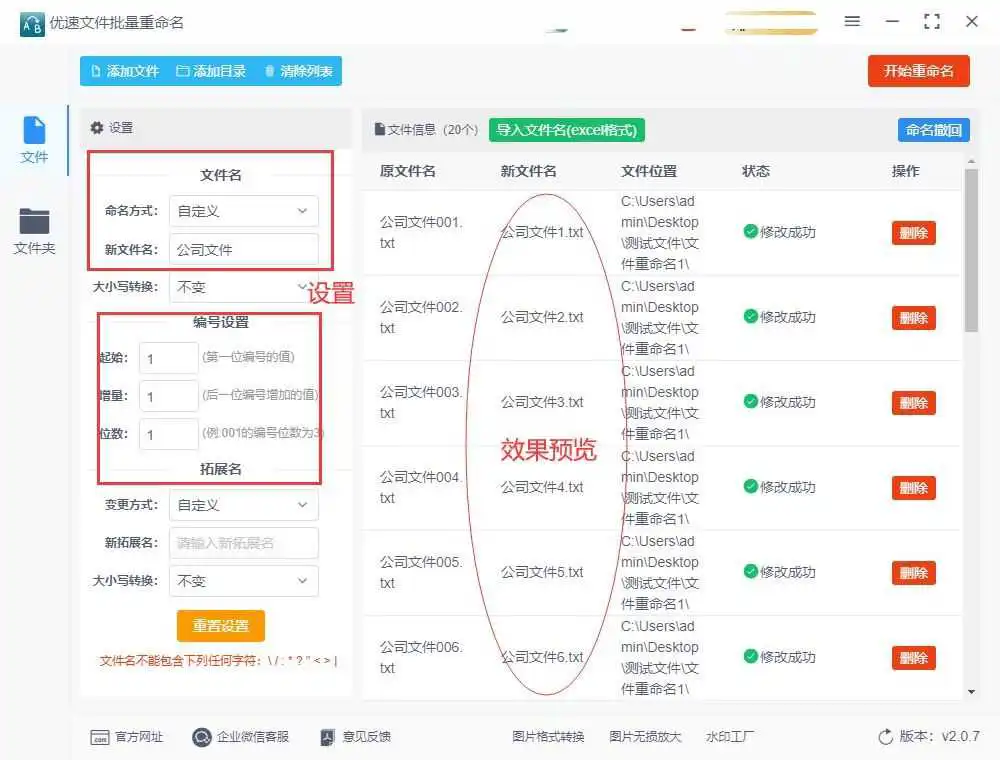Delete the 公司文件002.txt row
The height and width of the screenshot is (760, 1000).
pos(913,318)
